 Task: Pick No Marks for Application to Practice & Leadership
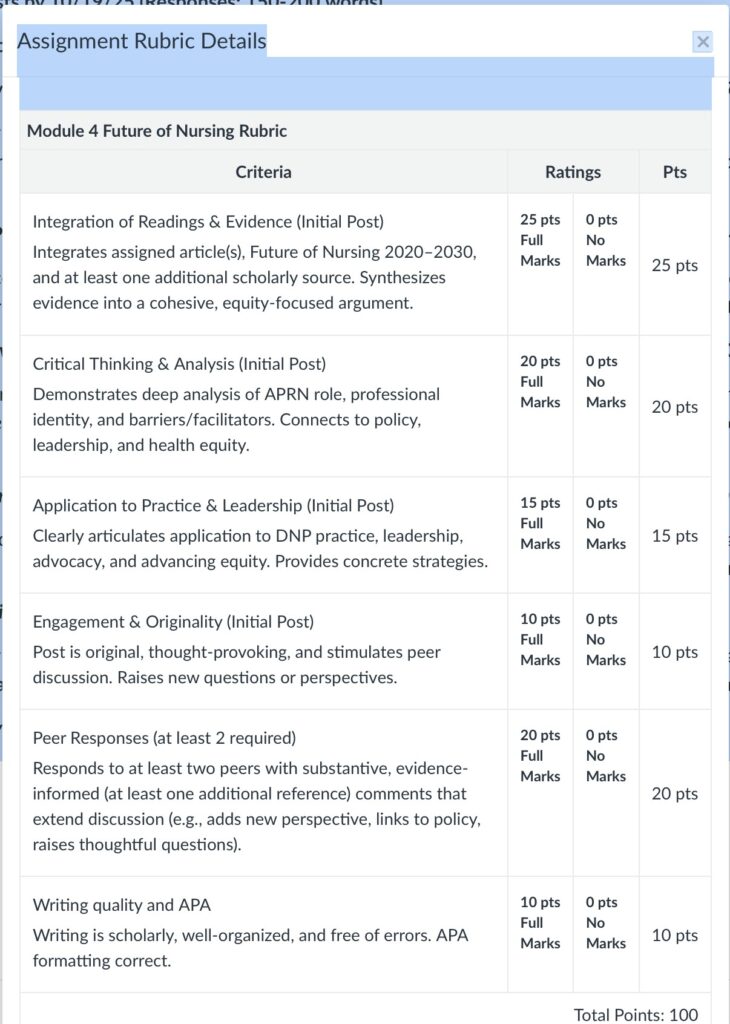pyautogui.click(x=605, y=524)
